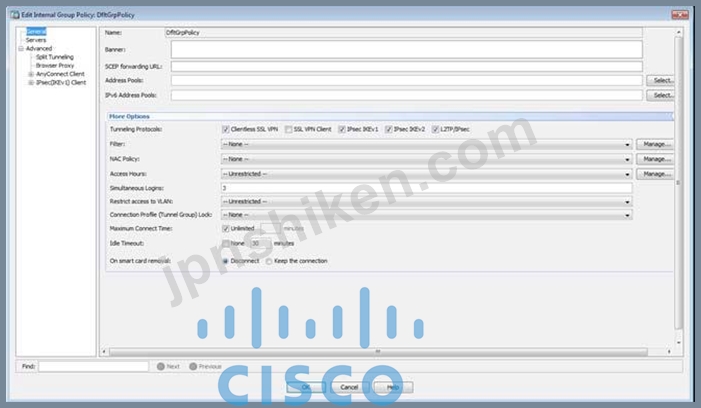The image size is (701, 408).
Task: Toggle Idle Timeout None checkbox
Action: 226,244
